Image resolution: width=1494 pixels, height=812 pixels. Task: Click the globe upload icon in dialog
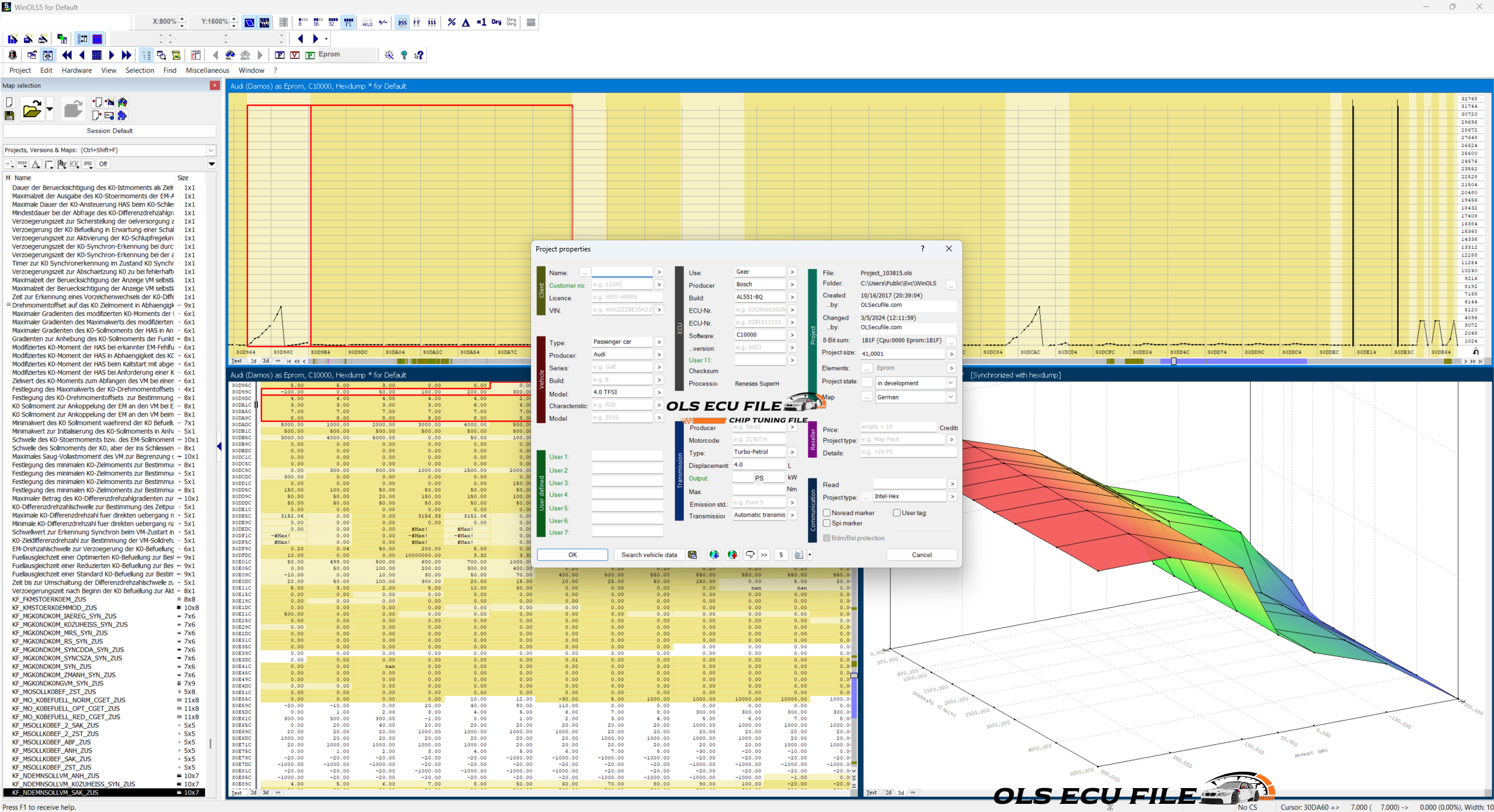732,555
